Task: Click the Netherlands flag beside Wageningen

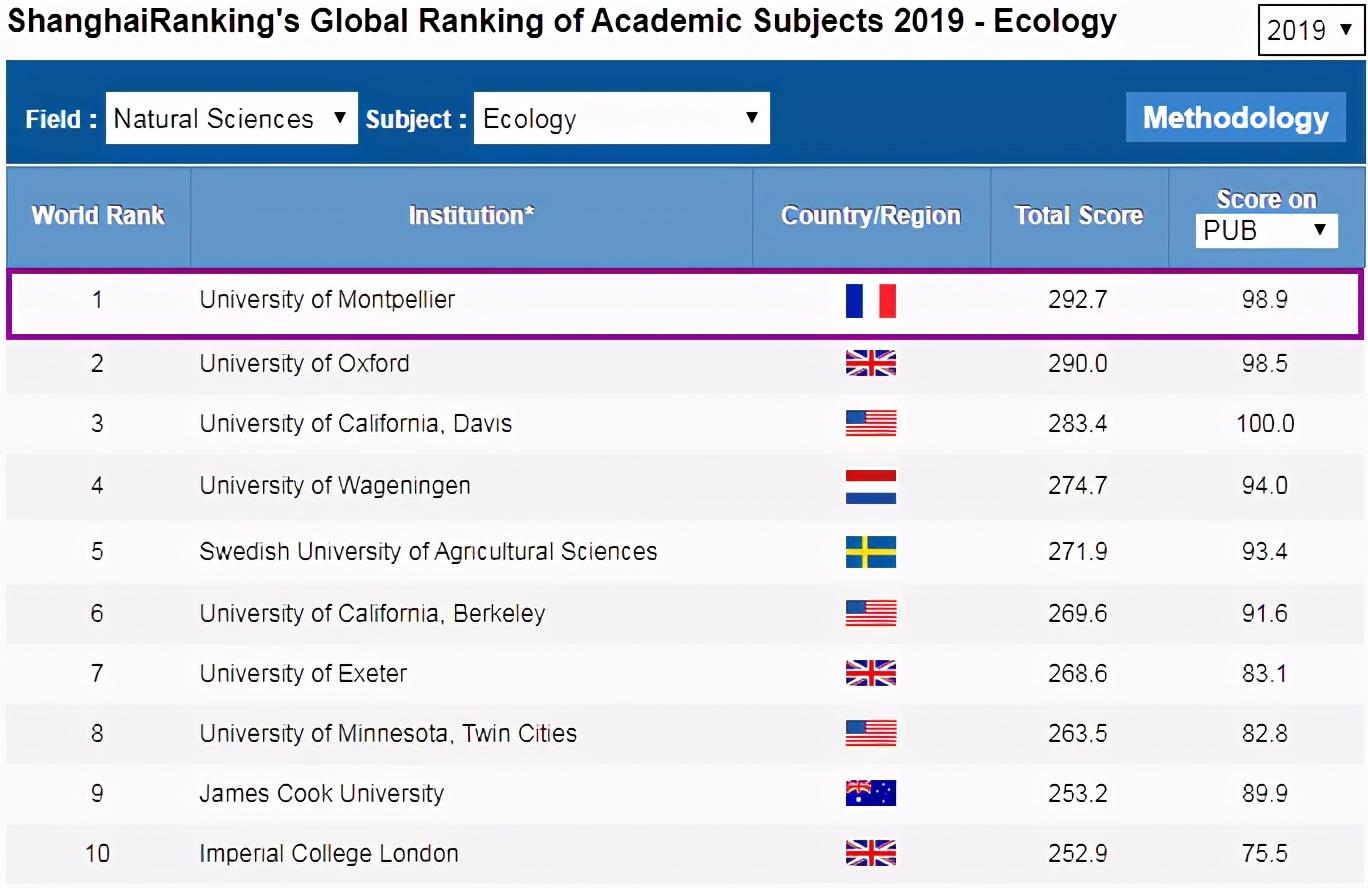Action: (x=871, y=486)
